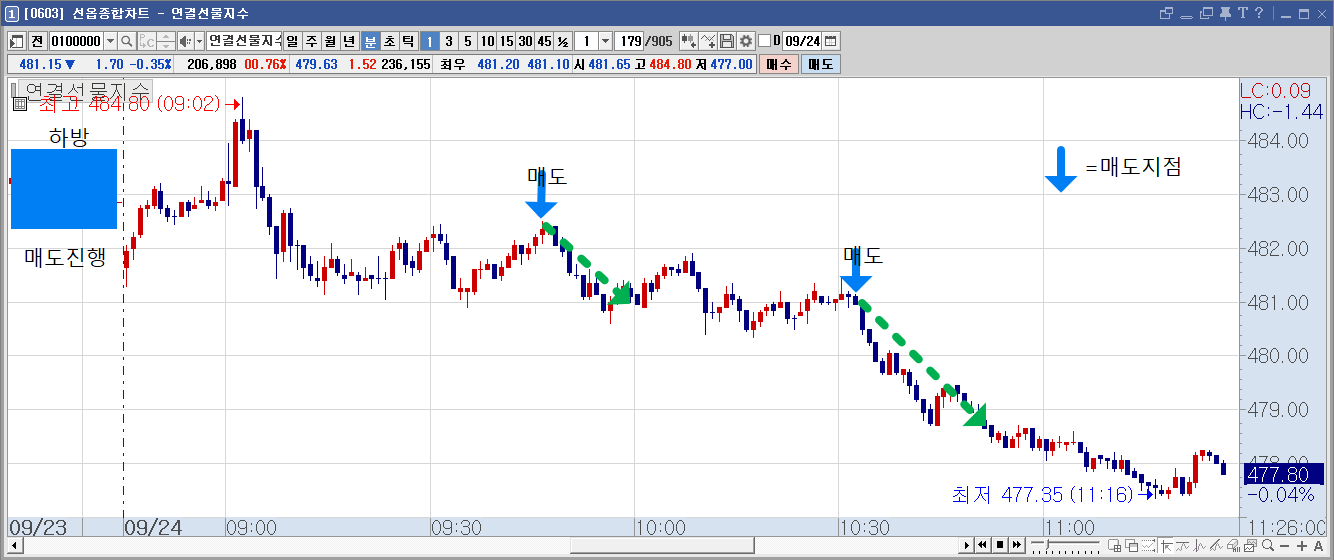Click the add candlestick indicator icon
This screenshot has height=560, width=1334.
pos(688,41)
